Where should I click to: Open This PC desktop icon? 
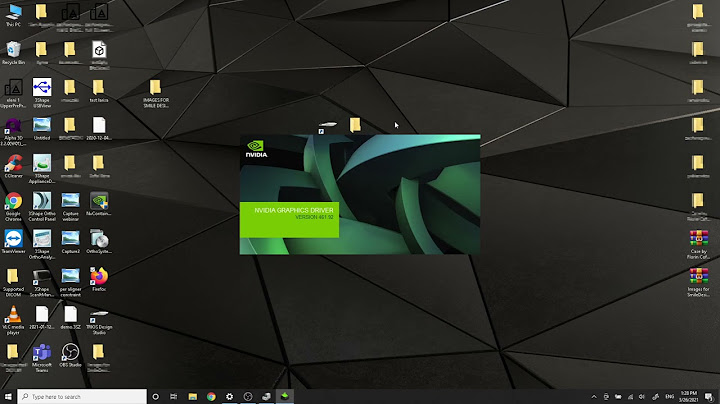(x=13, y=15)
